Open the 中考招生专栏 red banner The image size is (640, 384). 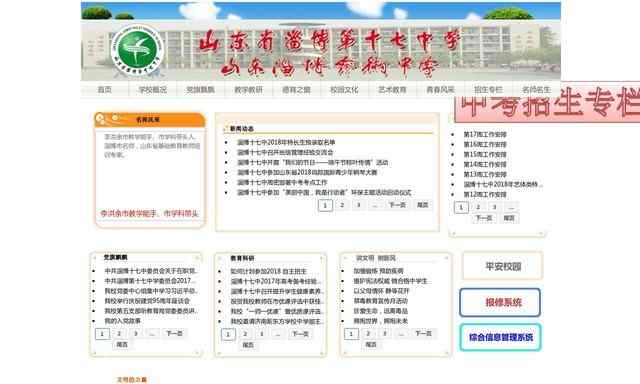point(547,102)
